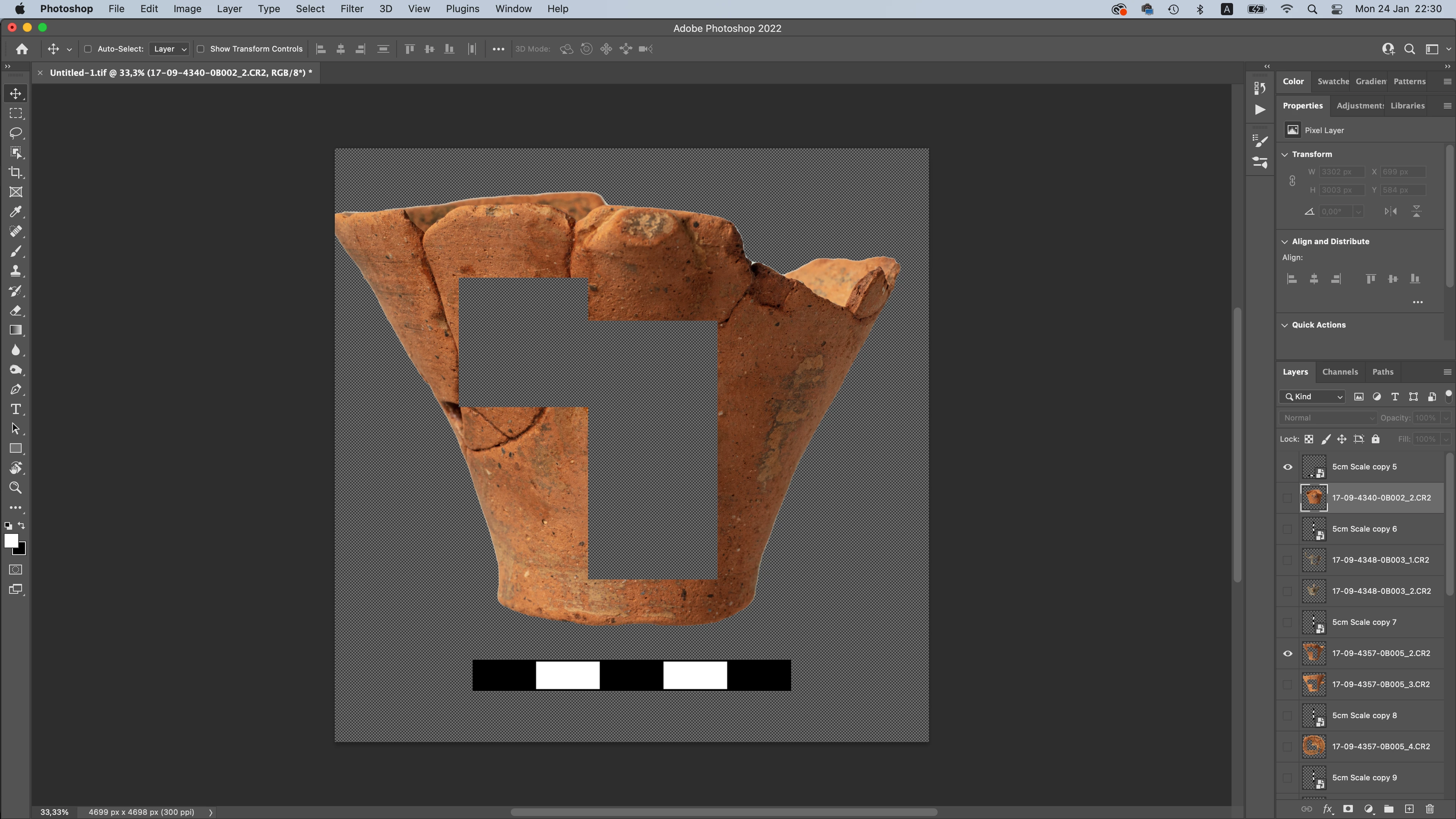The height and width of the screenshot is (819, 1456).
Task: Select the Lasso tool
Action: 16,133
